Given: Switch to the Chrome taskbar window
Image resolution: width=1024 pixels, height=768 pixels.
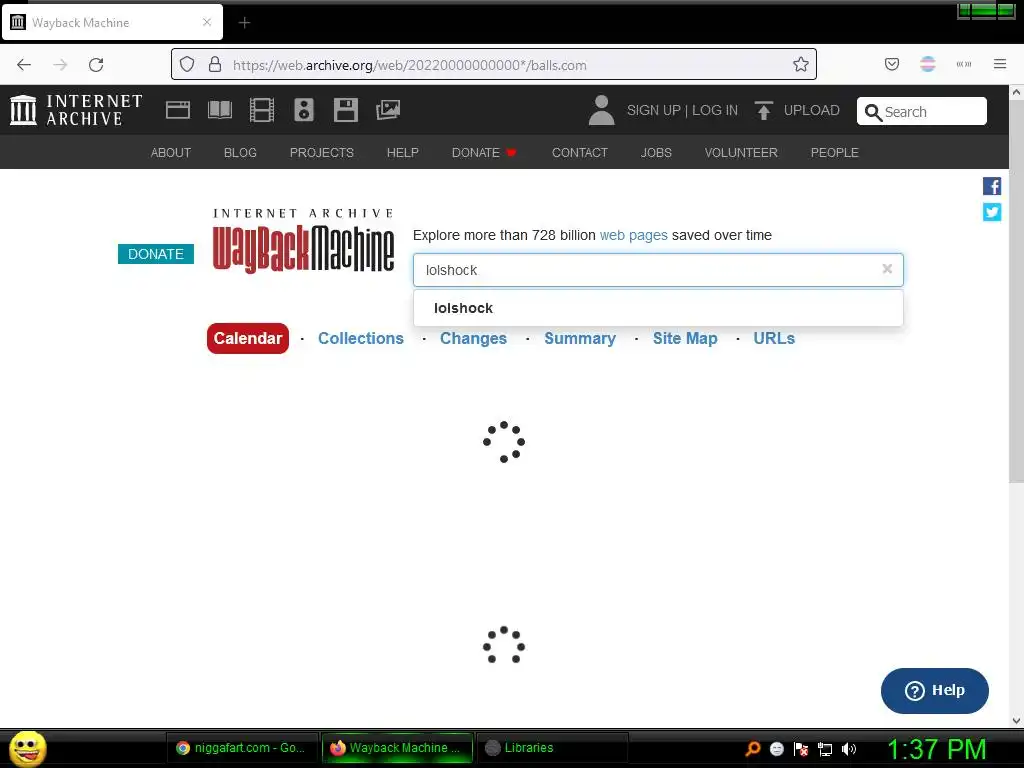Looking at the screenshot, I should (242, 748).
